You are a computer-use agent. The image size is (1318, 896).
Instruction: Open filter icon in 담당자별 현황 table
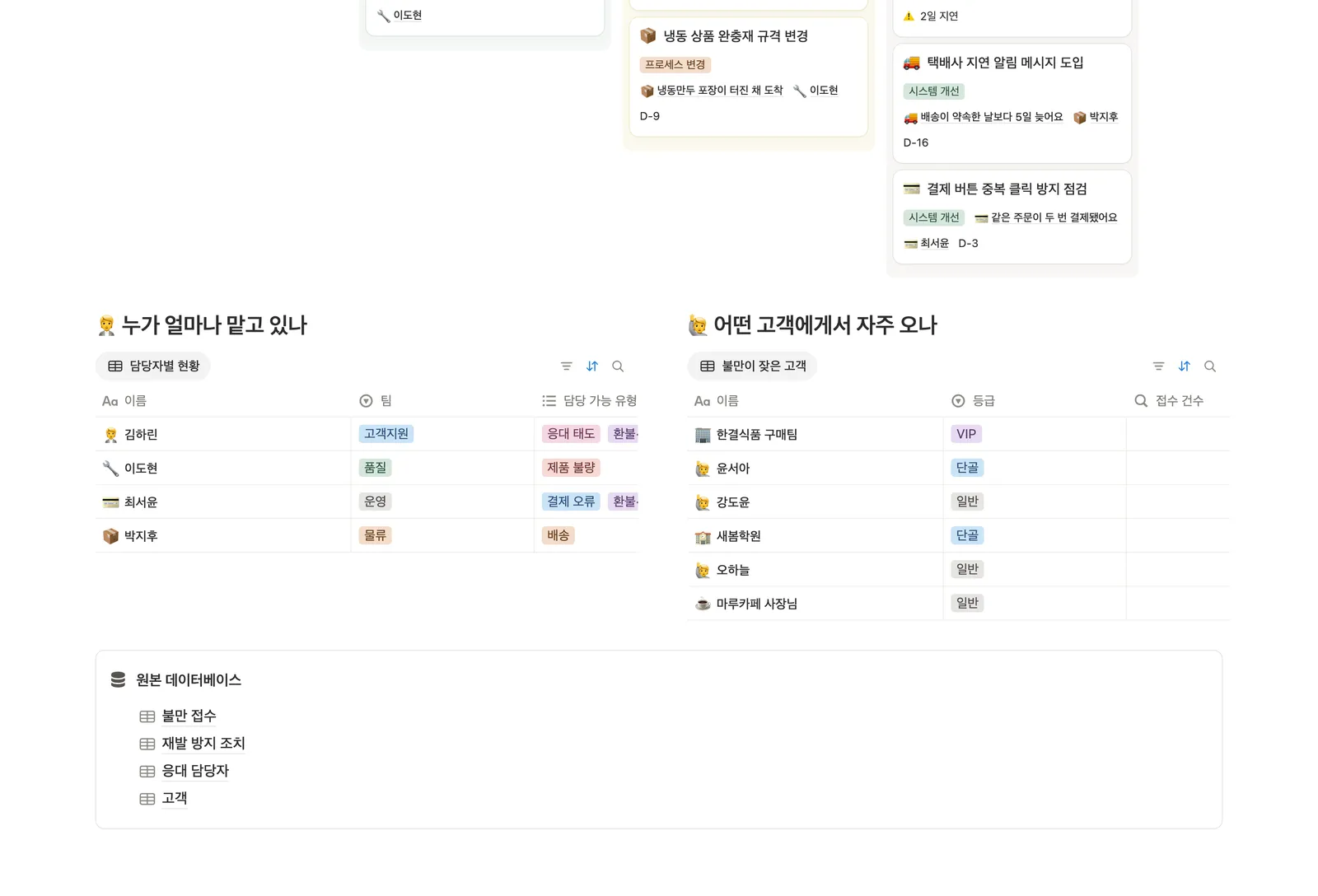pyautogui.click(x=566, y=366)
